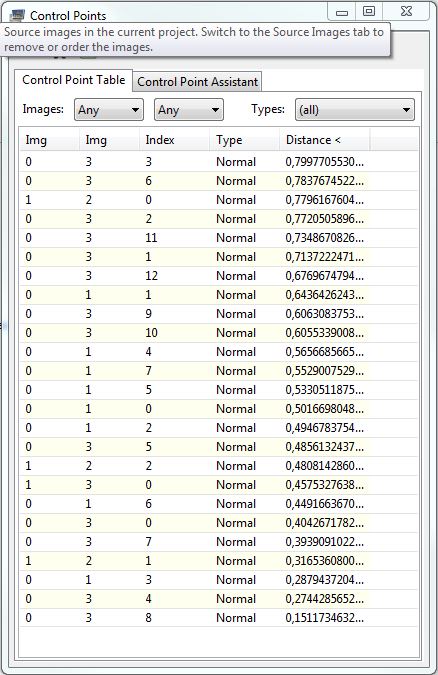This screenshot has width=438, height=675.
Task: Select the control point row with index 12
Action: tap(218, 276)
